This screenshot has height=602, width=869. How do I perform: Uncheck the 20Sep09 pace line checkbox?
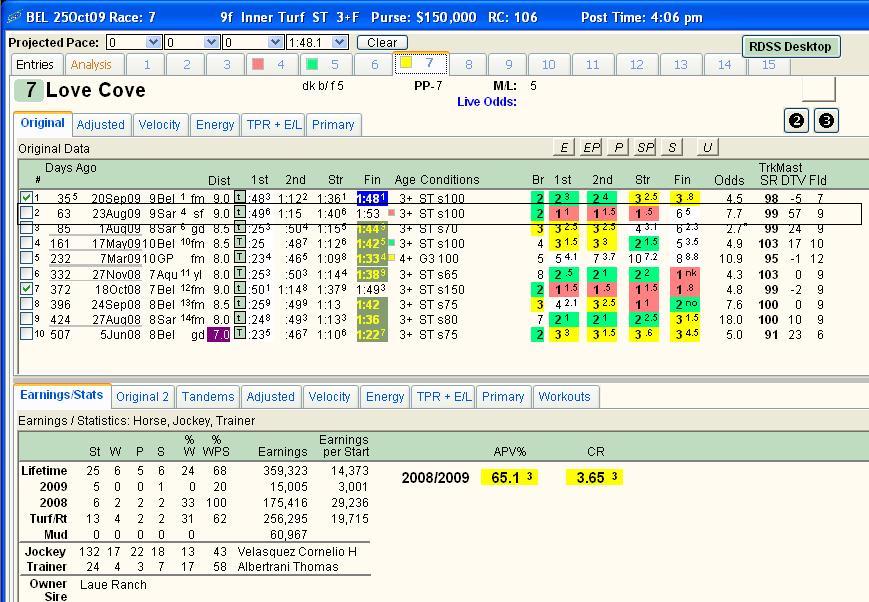[26, 197]
